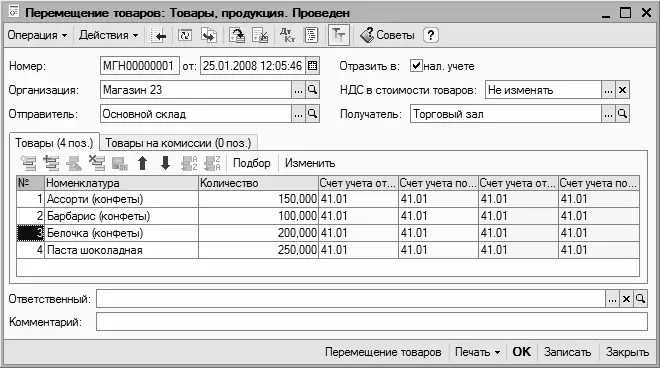Click magnifier icon for Получатель field
Screen dimensions: 660x368
623,114
